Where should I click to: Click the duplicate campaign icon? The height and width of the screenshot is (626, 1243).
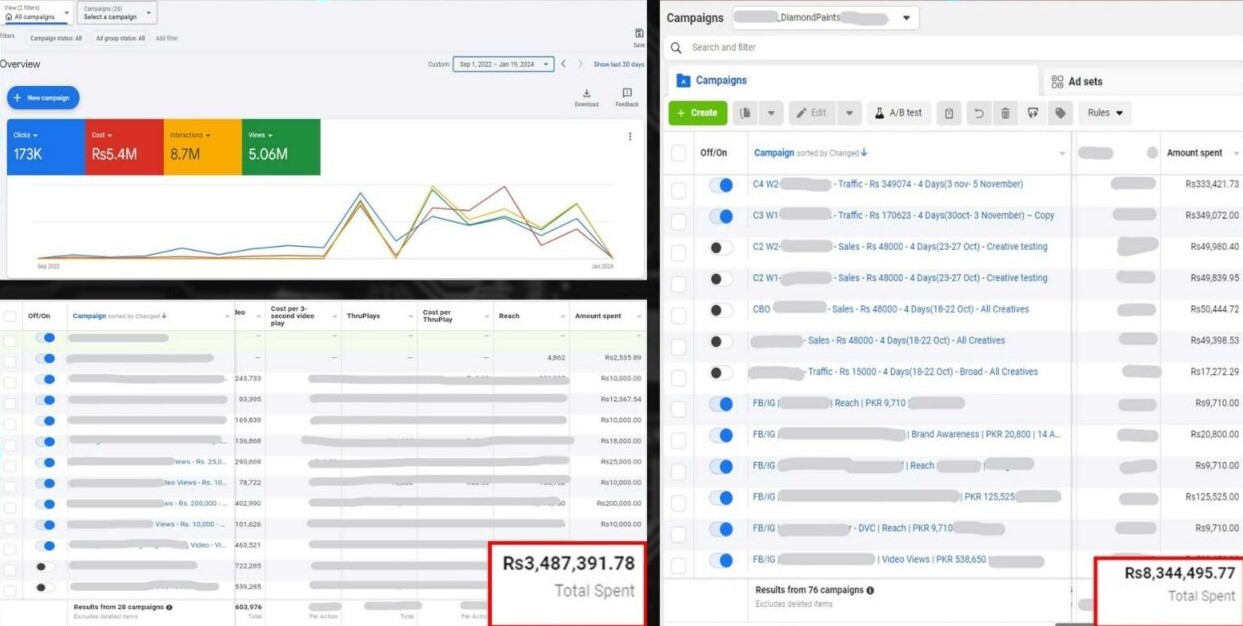coord(746,113)
